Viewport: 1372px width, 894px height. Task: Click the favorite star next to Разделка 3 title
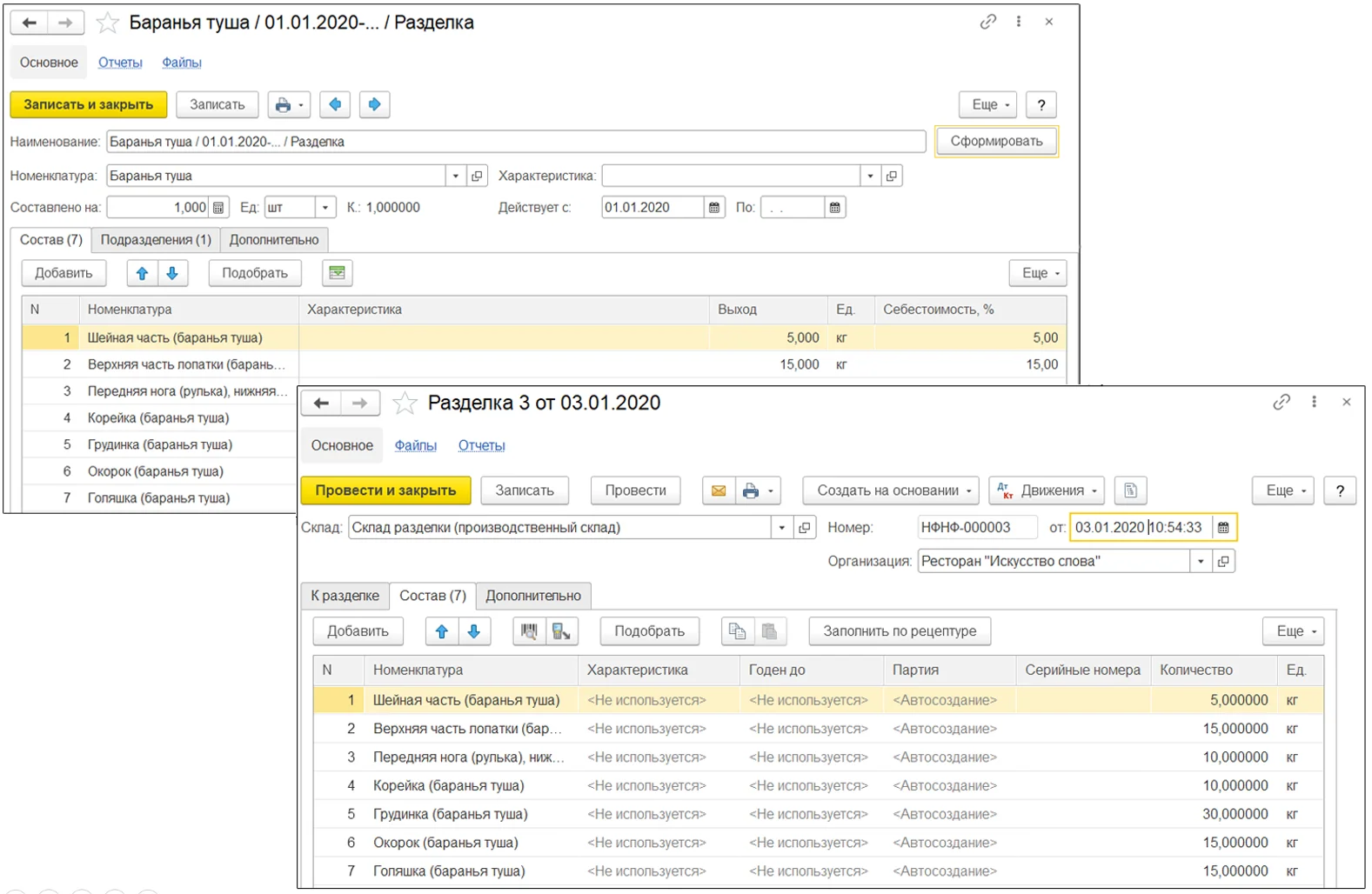tap(405, 404)
